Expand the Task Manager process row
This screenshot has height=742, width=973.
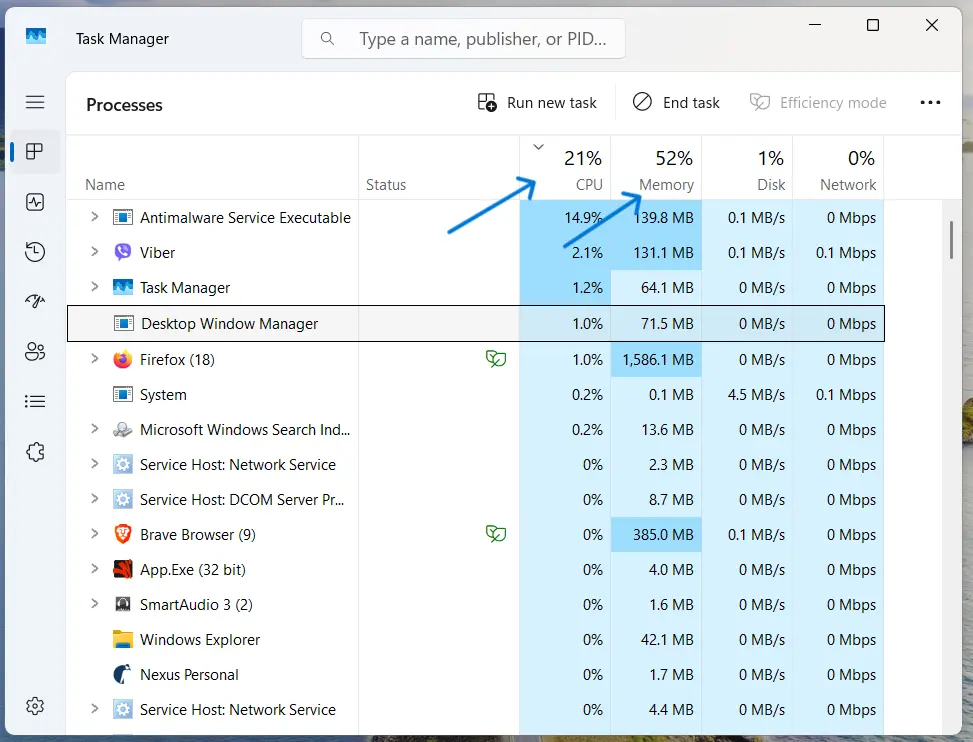point(94,287)
